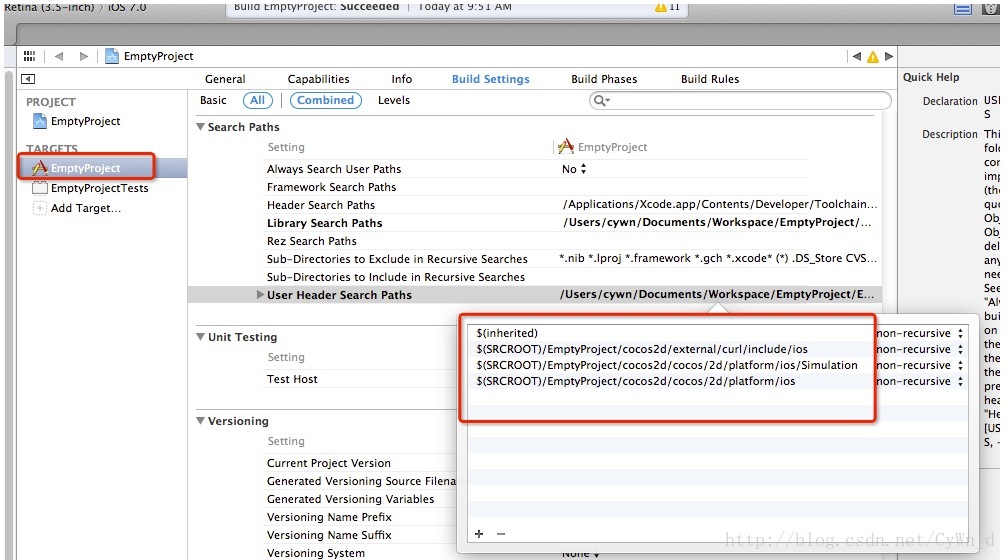Viewport: 1006px width, 560px height.
Task: Select Combined view mode
Action: click(x=325, y=100)
